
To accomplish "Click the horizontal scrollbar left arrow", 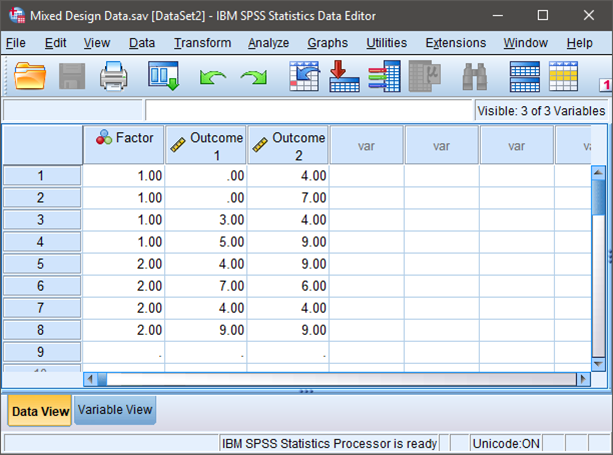I will pos(90,379).
